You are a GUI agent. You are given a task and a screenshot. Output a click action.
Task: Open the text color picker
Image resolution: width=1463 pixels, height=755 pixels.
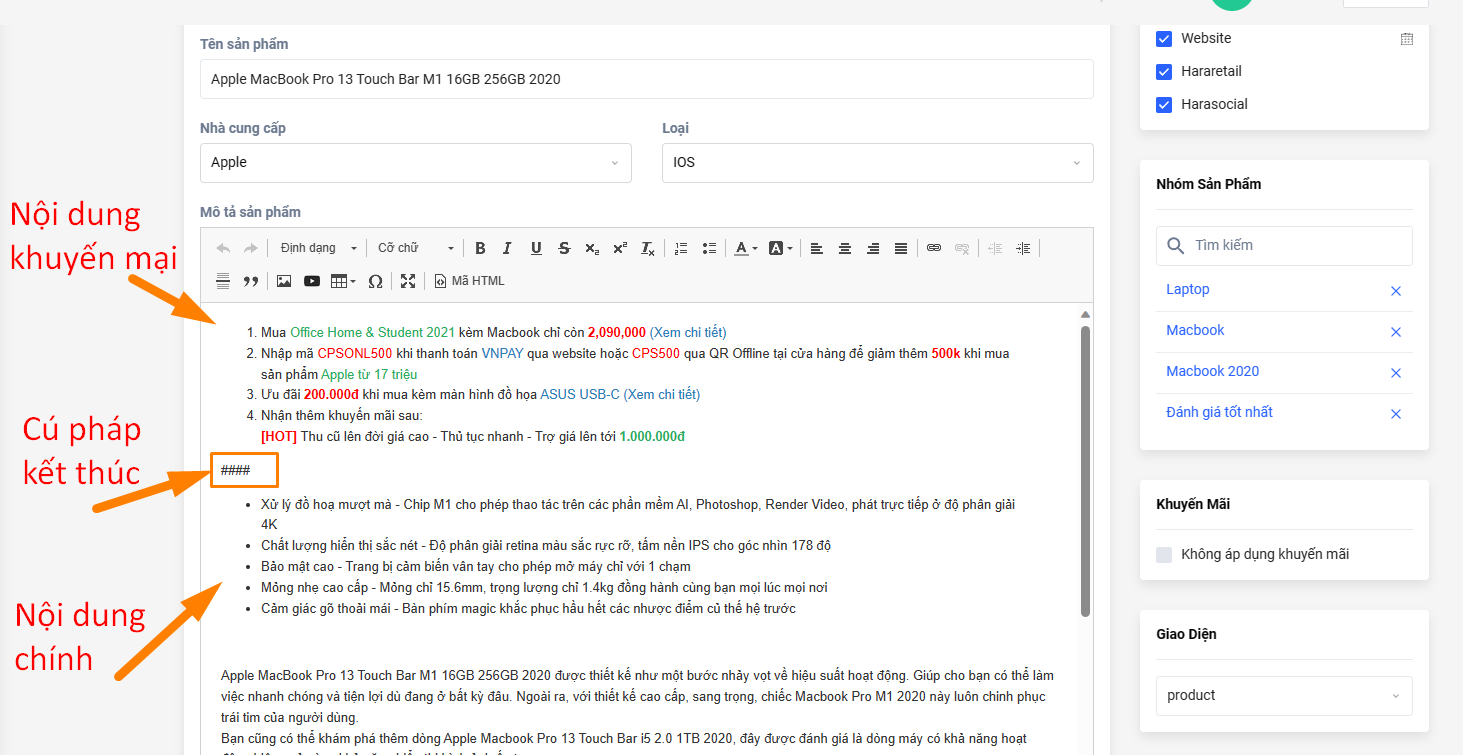click(x=745, y=248)
